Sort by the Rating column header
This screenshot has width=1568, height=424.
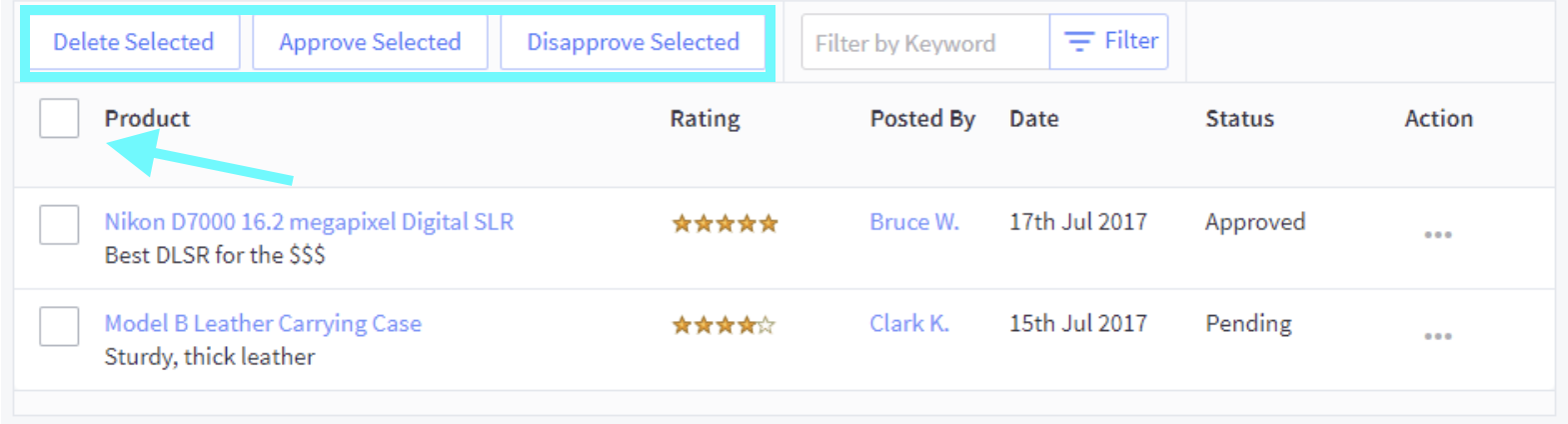[x=705, y=119]
